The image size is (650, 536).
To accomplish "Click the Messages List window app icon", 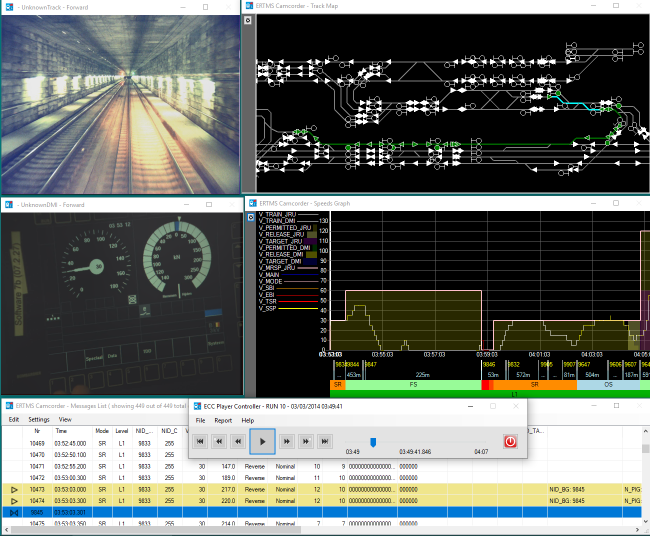I will [9, 405].
